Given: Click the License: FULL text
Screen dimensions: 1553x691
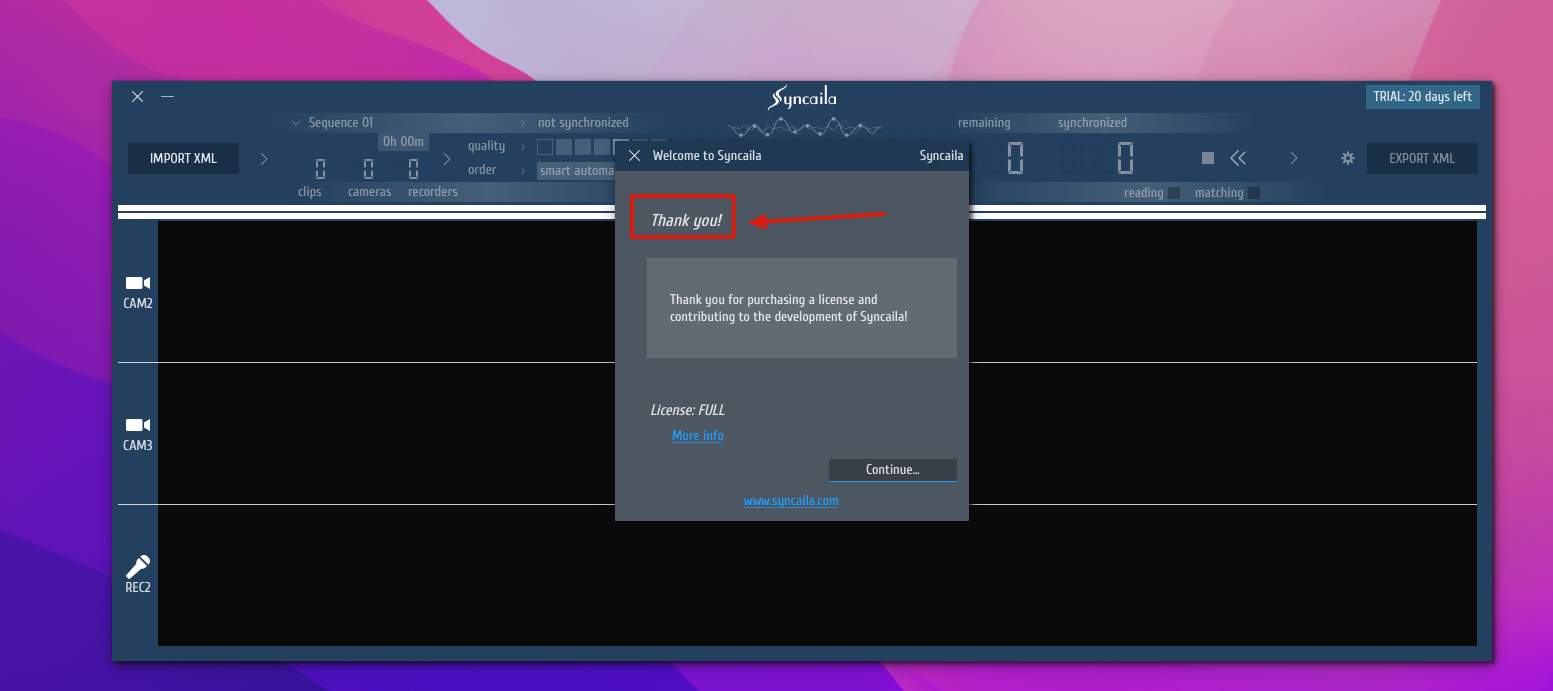Looking at the screenshot, I should coord(688,410).
